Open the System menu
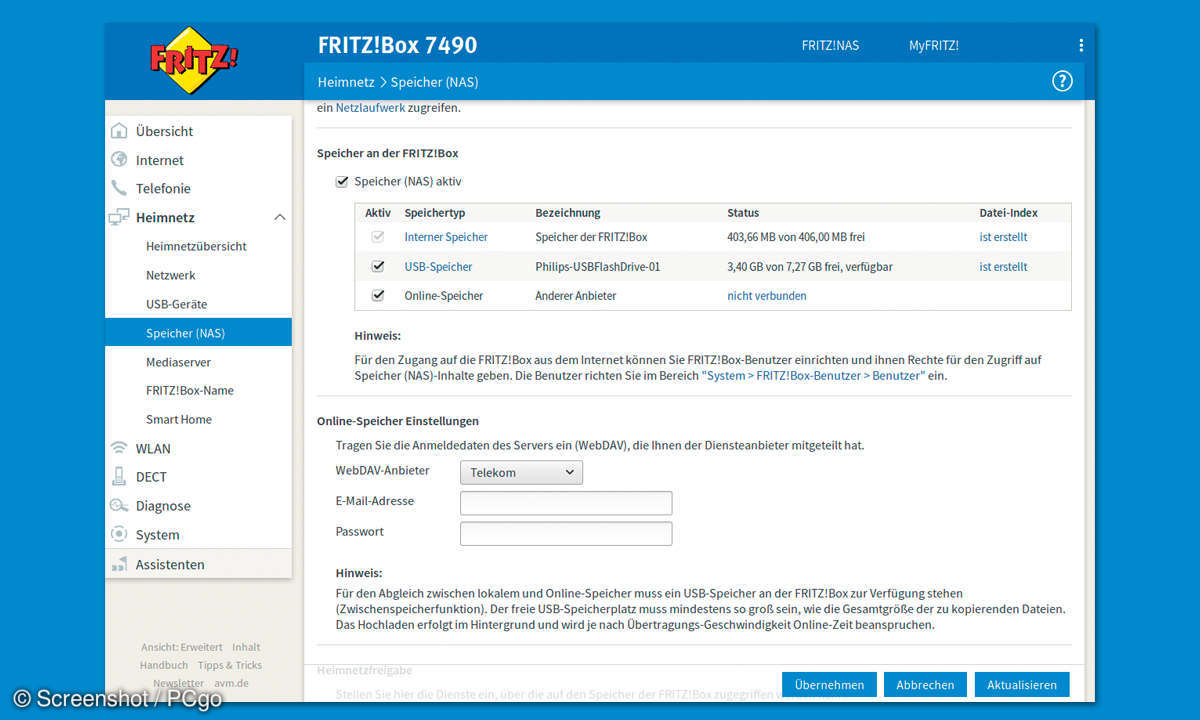The height and width of the screenshot is (720, 1200). (x=158, y=535)
